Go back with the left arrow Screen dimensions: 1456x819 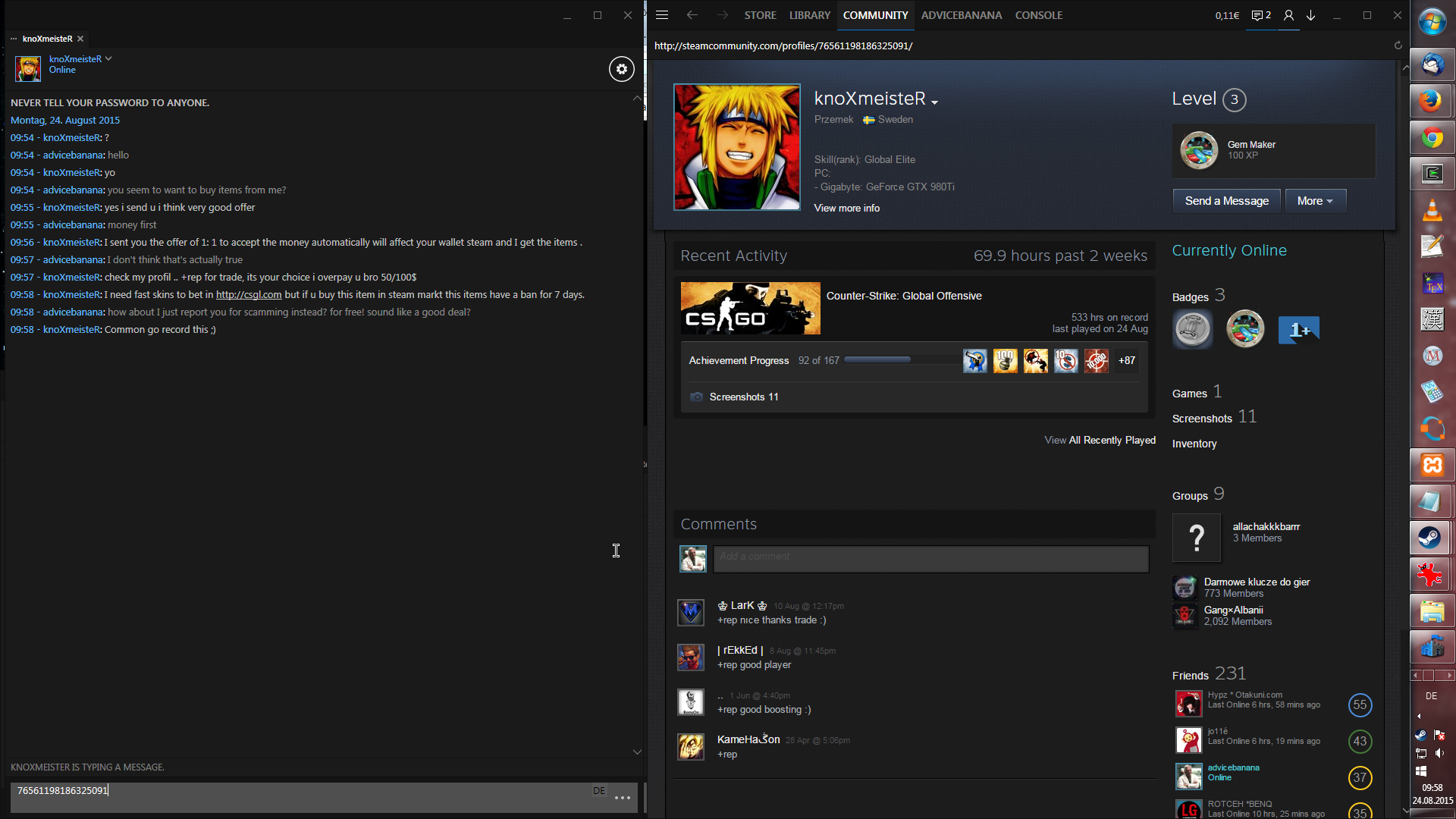coord(692,15)
